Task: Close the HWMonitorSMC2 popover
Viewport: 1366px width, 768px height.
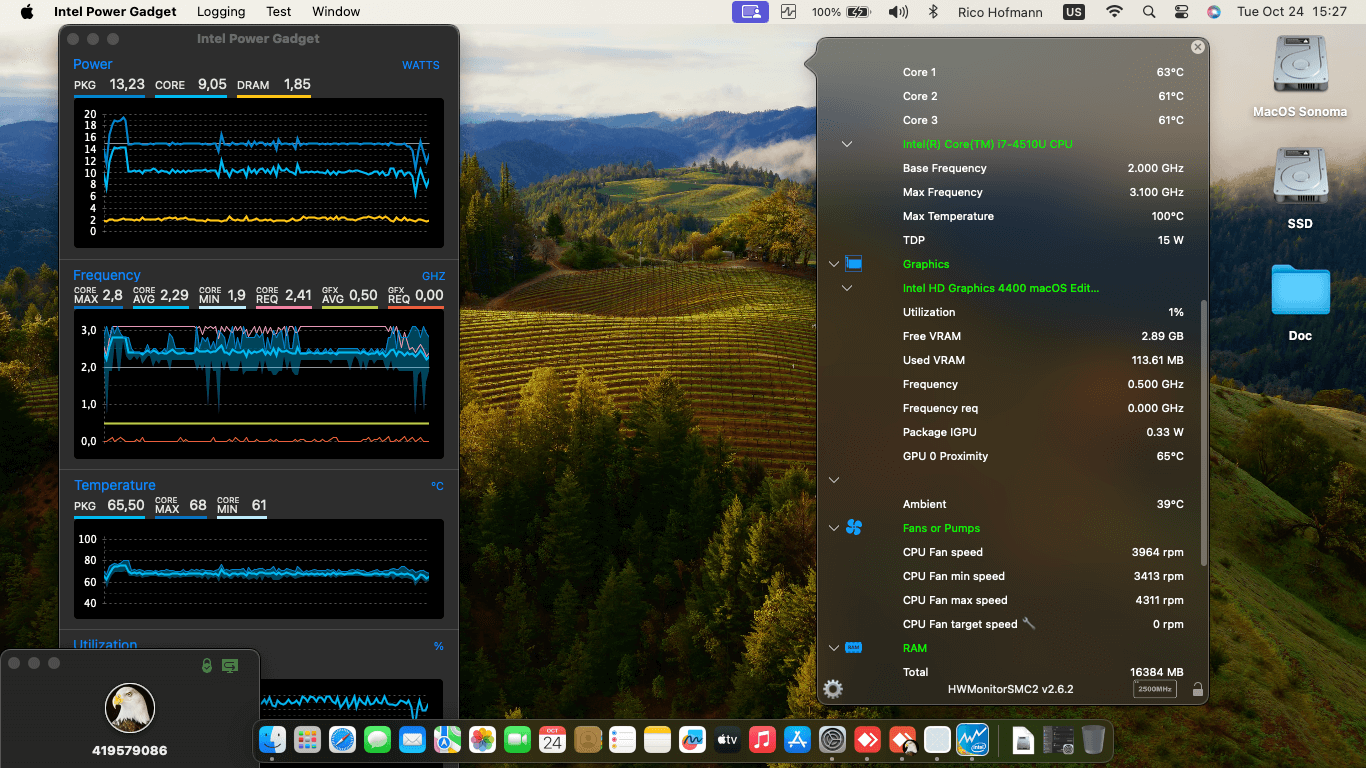Action: 1197,47
